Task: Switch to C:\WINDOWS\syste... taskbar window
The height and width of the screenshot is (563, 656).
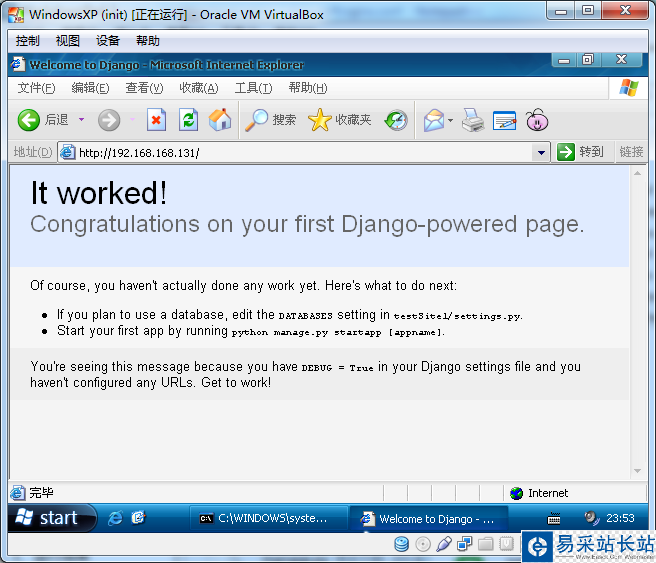Action: tap(269, 519)
